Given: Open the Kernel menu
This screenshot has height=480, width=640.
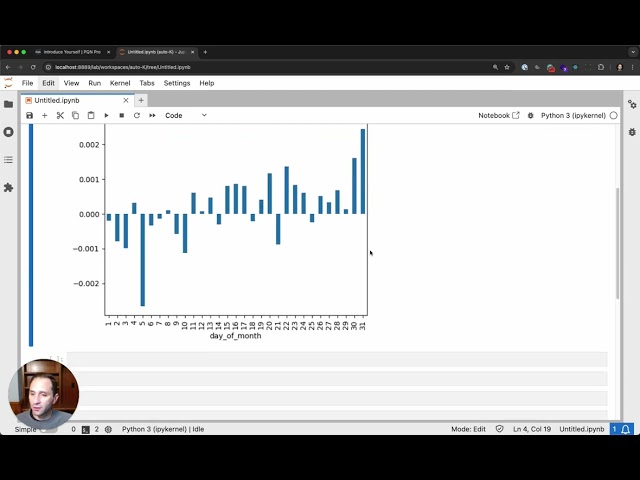Looking at the screenshot, I should pos(120,83).
